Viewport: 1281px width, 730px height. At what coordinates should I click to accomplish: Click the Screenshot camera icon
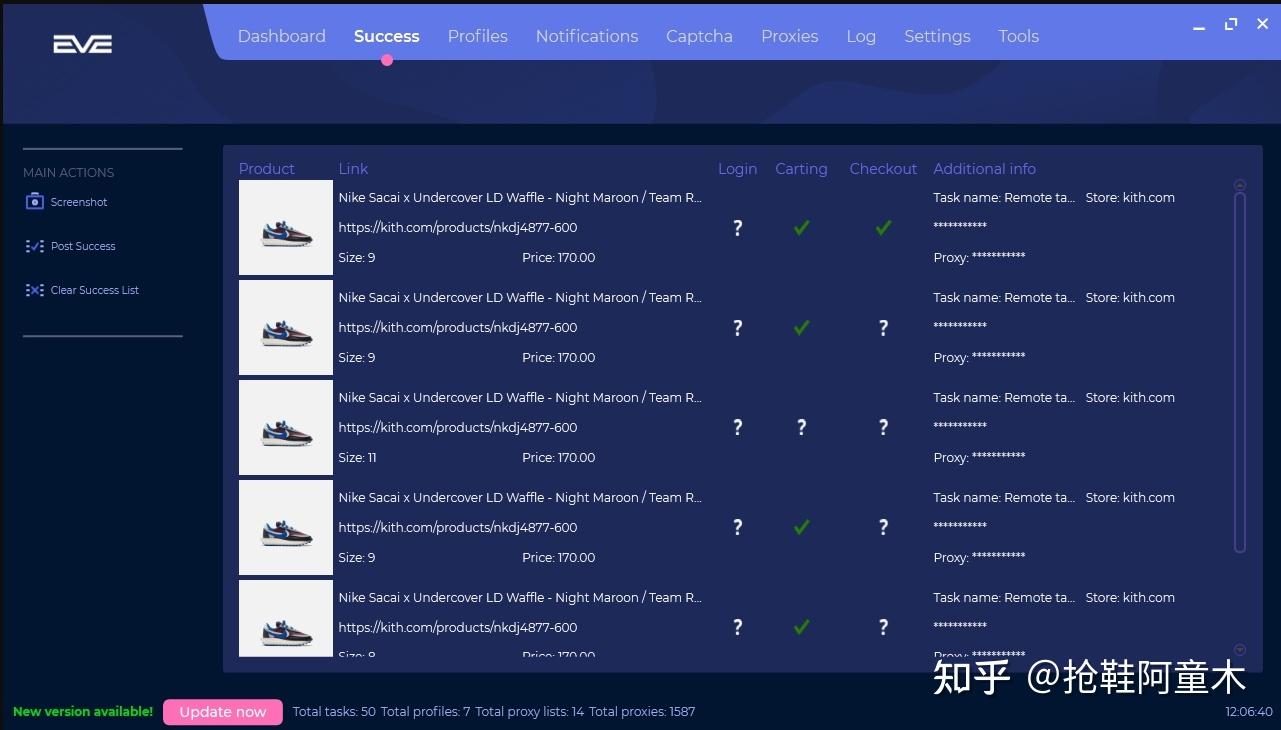tap(34, 202)
